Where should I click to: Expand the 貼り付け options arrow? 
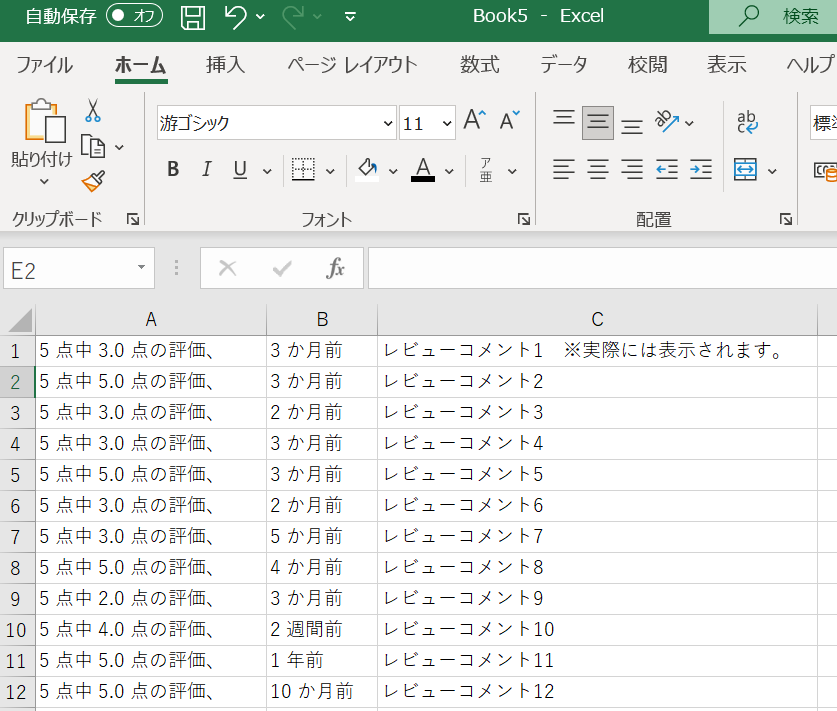click(44, 181)
